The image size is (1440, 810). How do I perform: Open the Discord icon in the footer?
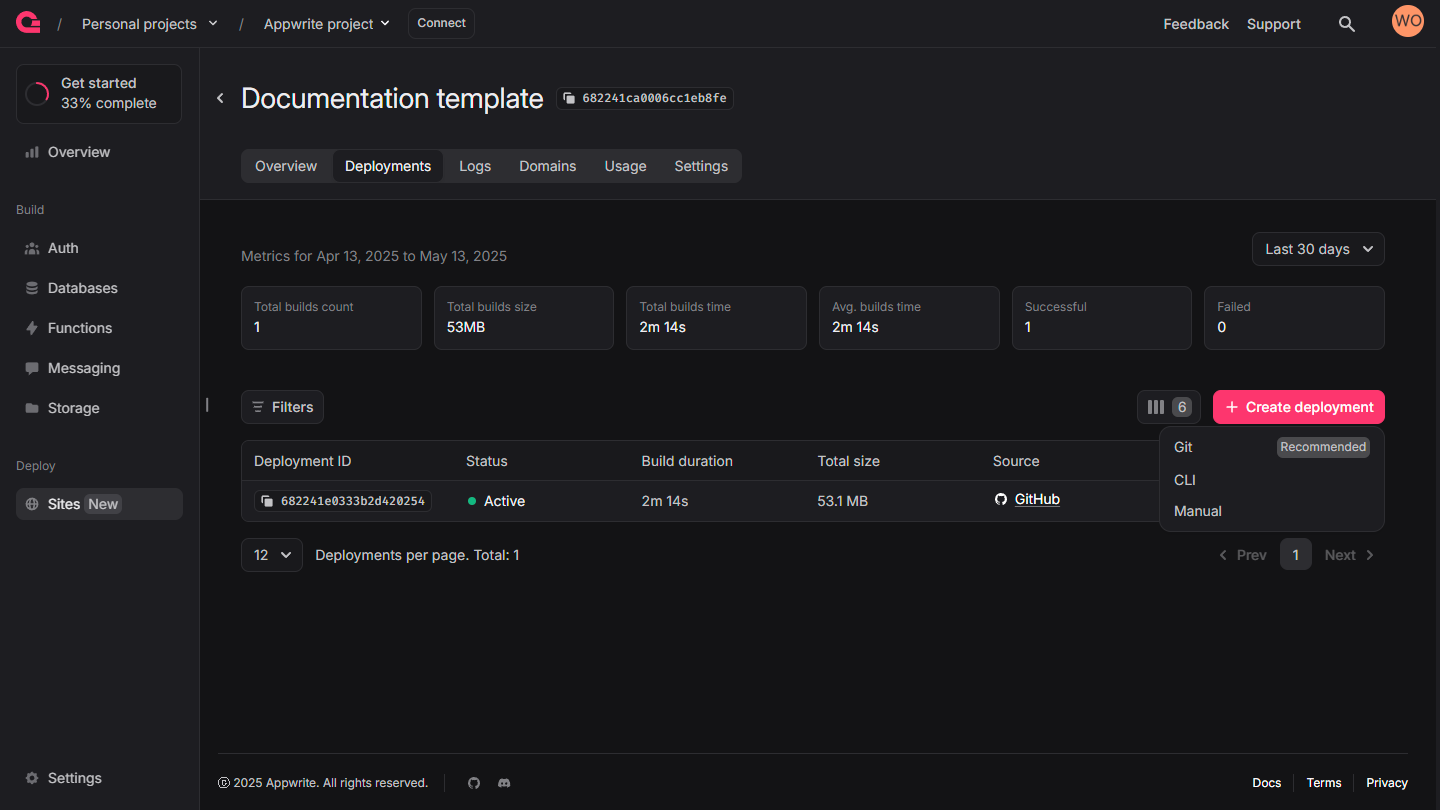(x=504, y=783)
